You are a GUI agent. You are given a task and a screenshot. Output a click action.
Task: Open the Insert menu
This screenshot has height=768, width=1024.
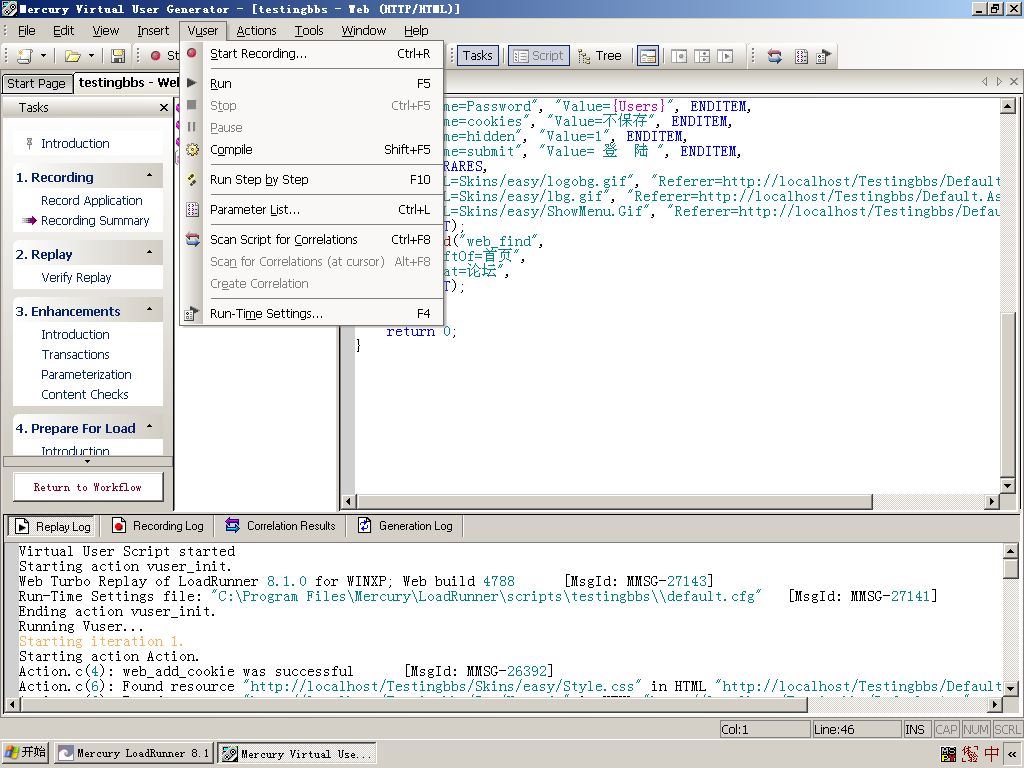pyautogui.click(x=153, y=31)
